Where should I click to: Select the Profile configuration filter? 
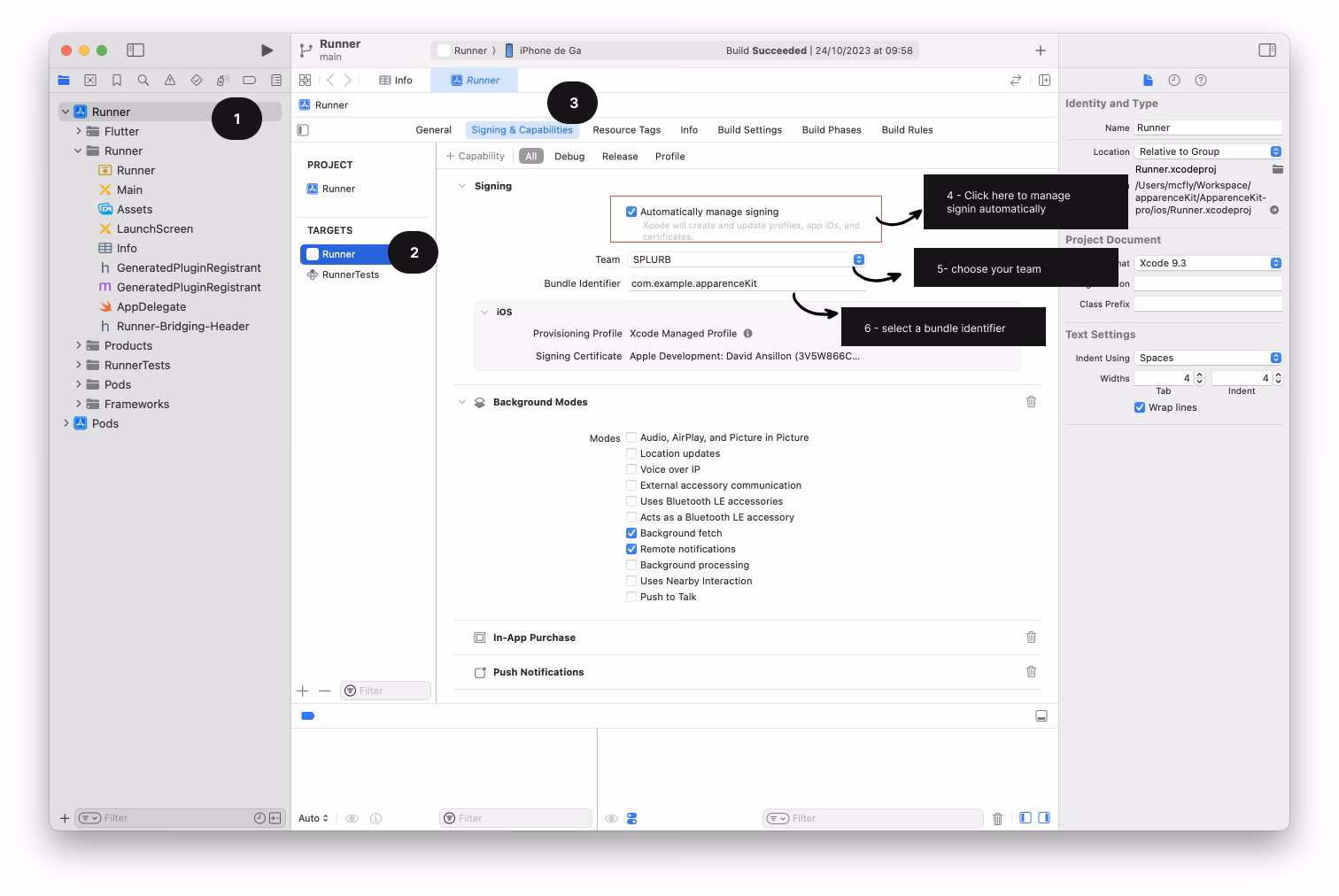[670, 157]
